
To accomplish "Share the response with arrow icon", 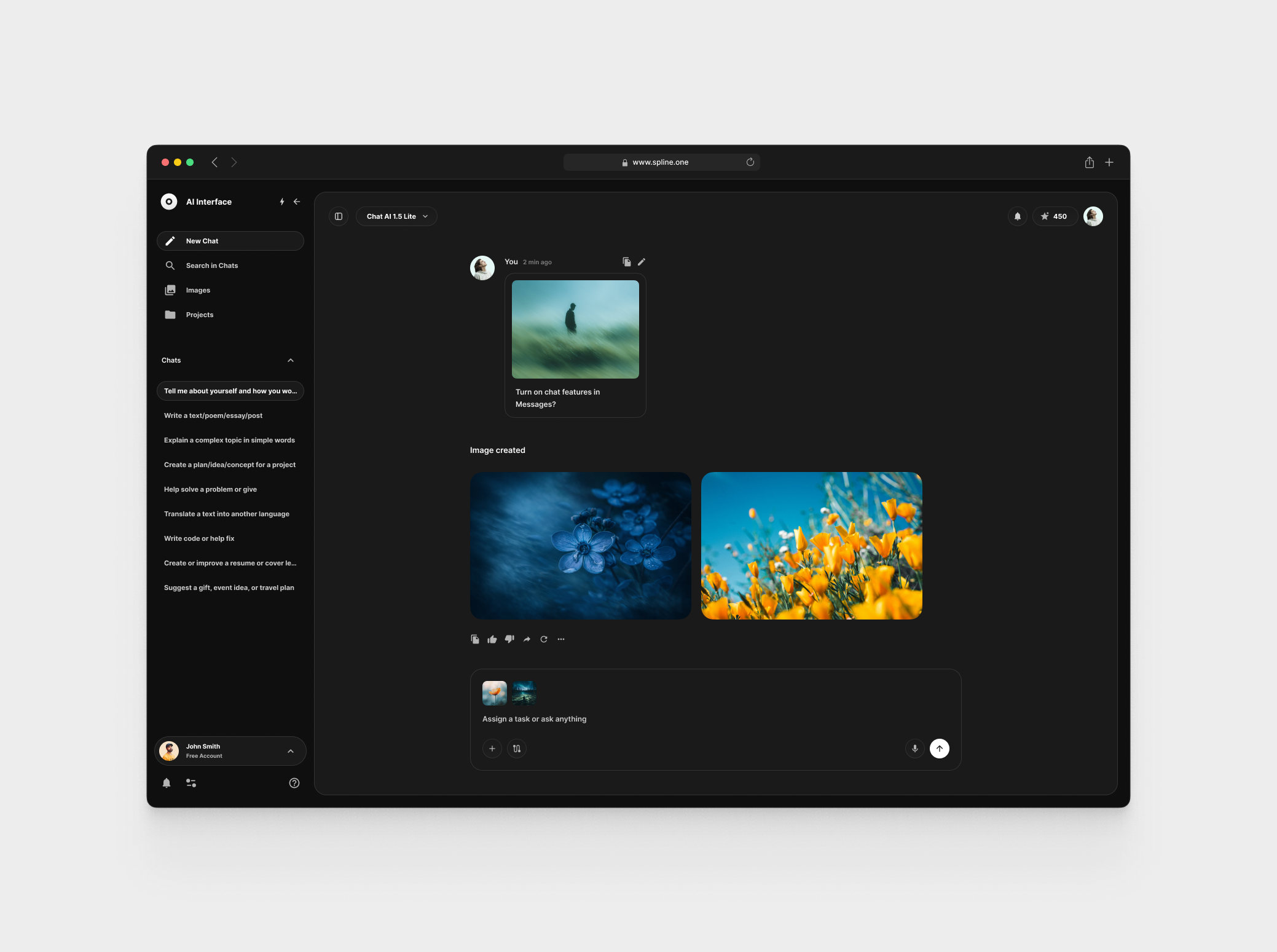I will coord(527,639).
